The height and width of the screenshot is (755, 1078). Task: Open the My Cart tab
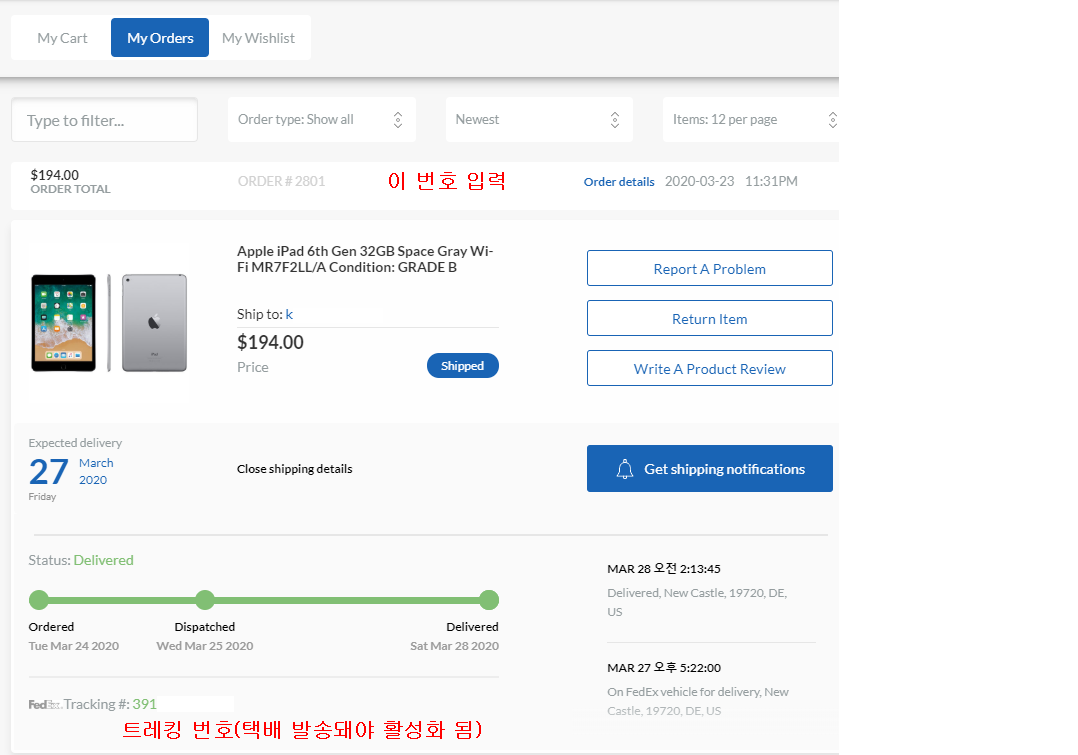pyautogui.click(x=62, y=38)
